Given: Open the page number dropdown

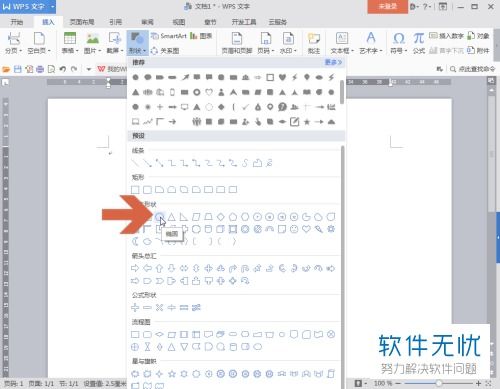Looking at the screenshot, I should (266, 43).
